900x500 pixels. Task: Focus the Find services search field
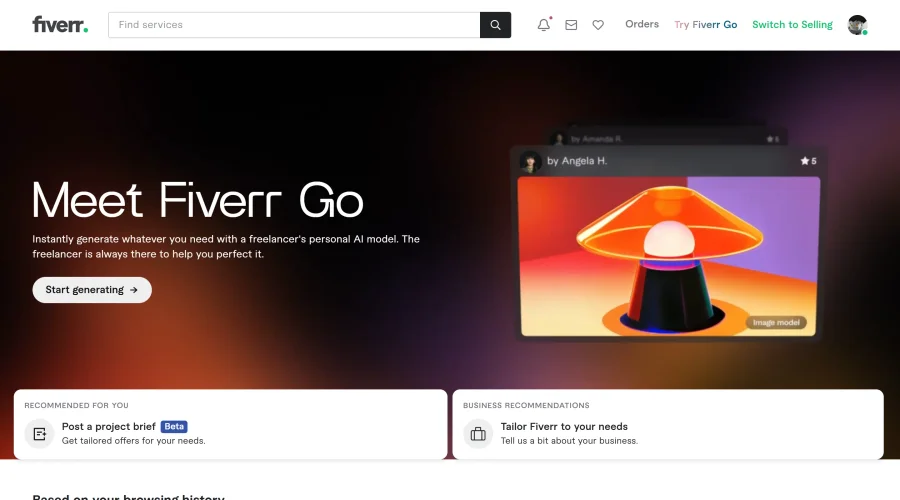click(294, 25)
